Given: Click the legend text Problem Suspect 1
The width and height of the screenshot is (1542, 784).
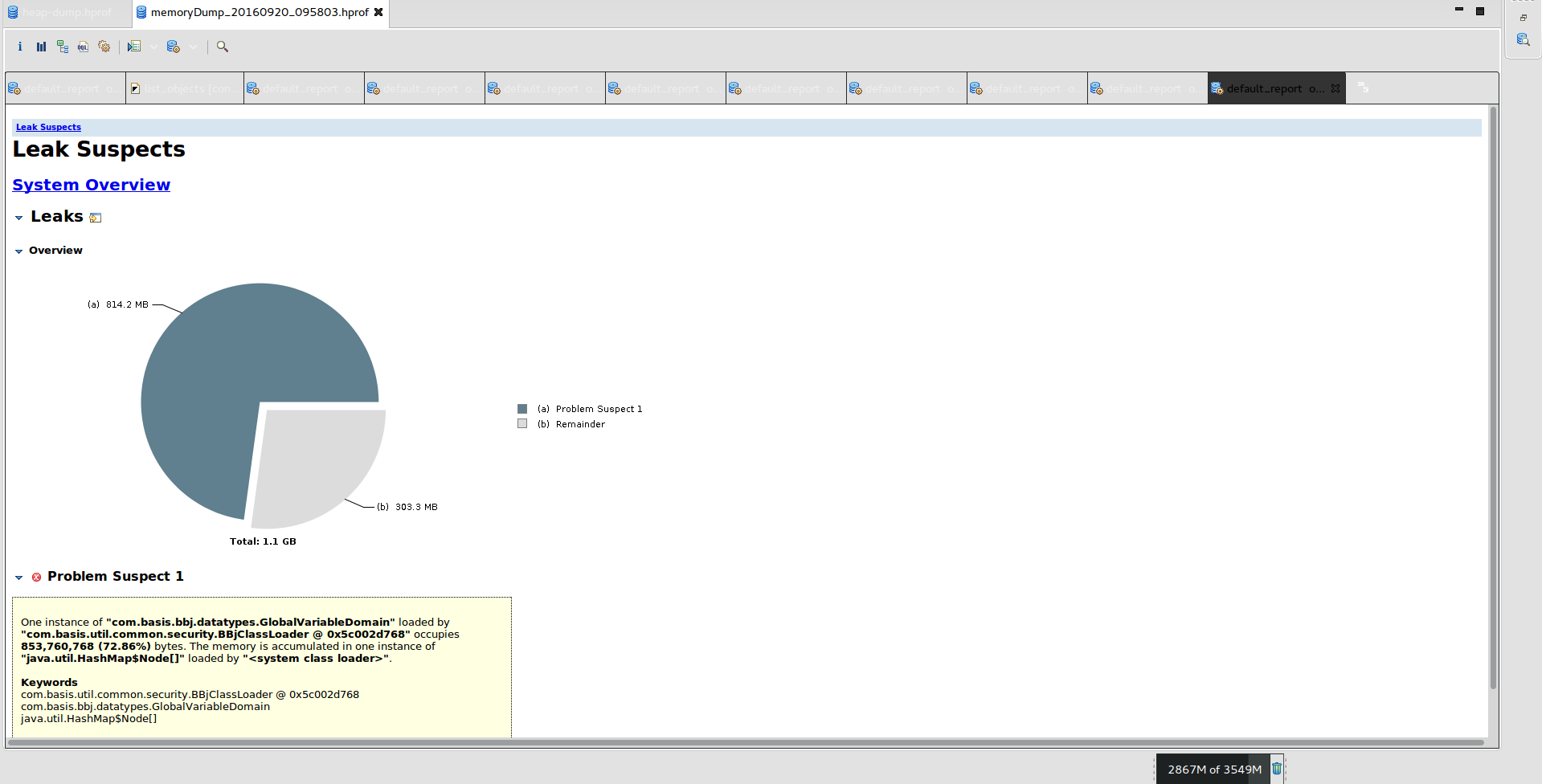Looking at the screenshot, I should coord(599,409).
